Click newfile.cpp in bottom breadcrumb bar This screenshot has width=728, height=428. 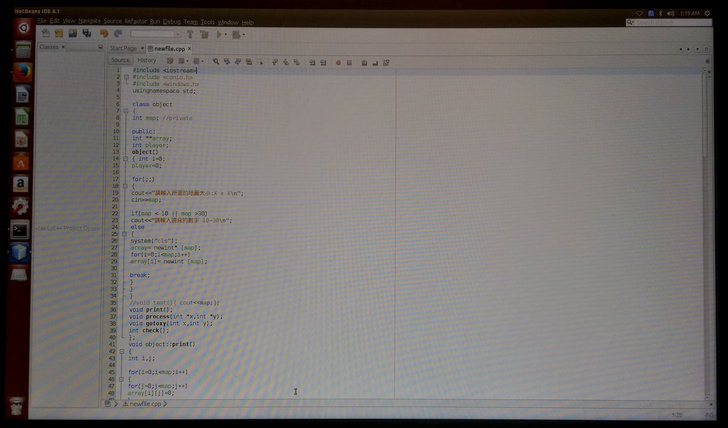pyautogui.click(x=144, y=404)
